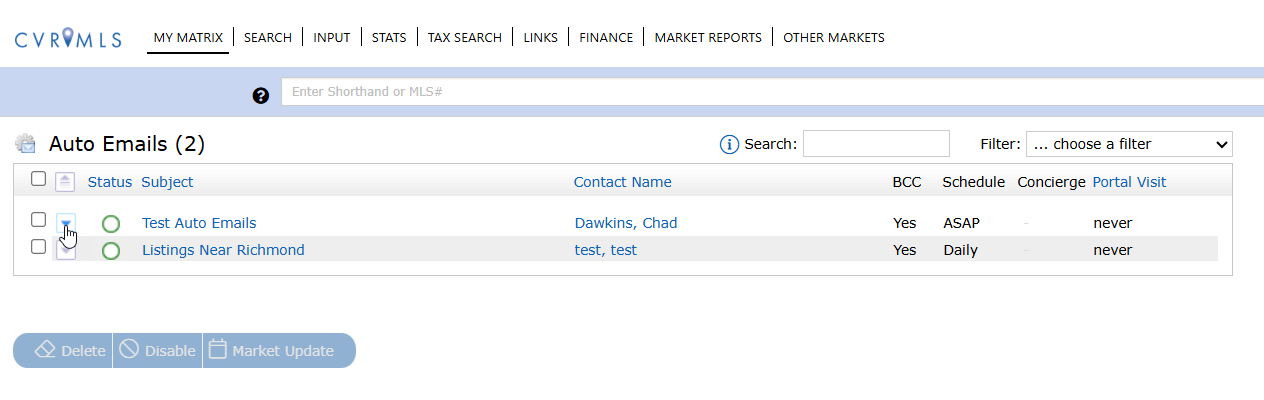This screenshot has width=1264, height=400.
Task: Toggle the select-all checkbox in header
Action: (x=38, y=179)
